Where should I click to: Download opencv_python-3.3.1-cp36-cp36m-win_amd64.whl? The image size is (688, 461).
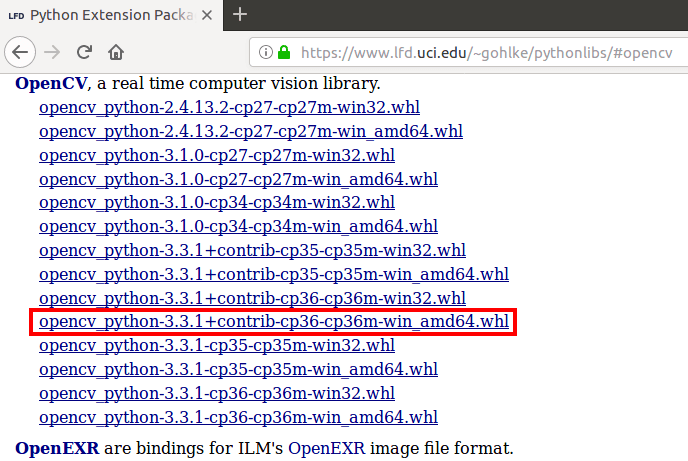[238, 417]
